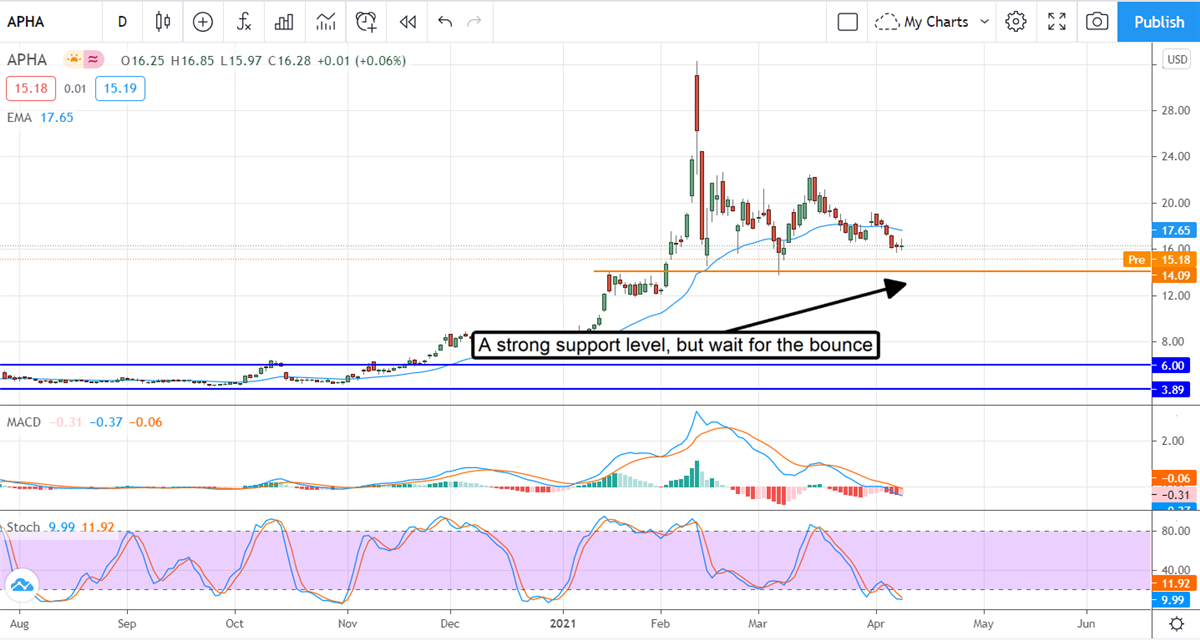Create an alert with the alarm clock icon
Screen dimensions: 1200x640
point(367,21)
